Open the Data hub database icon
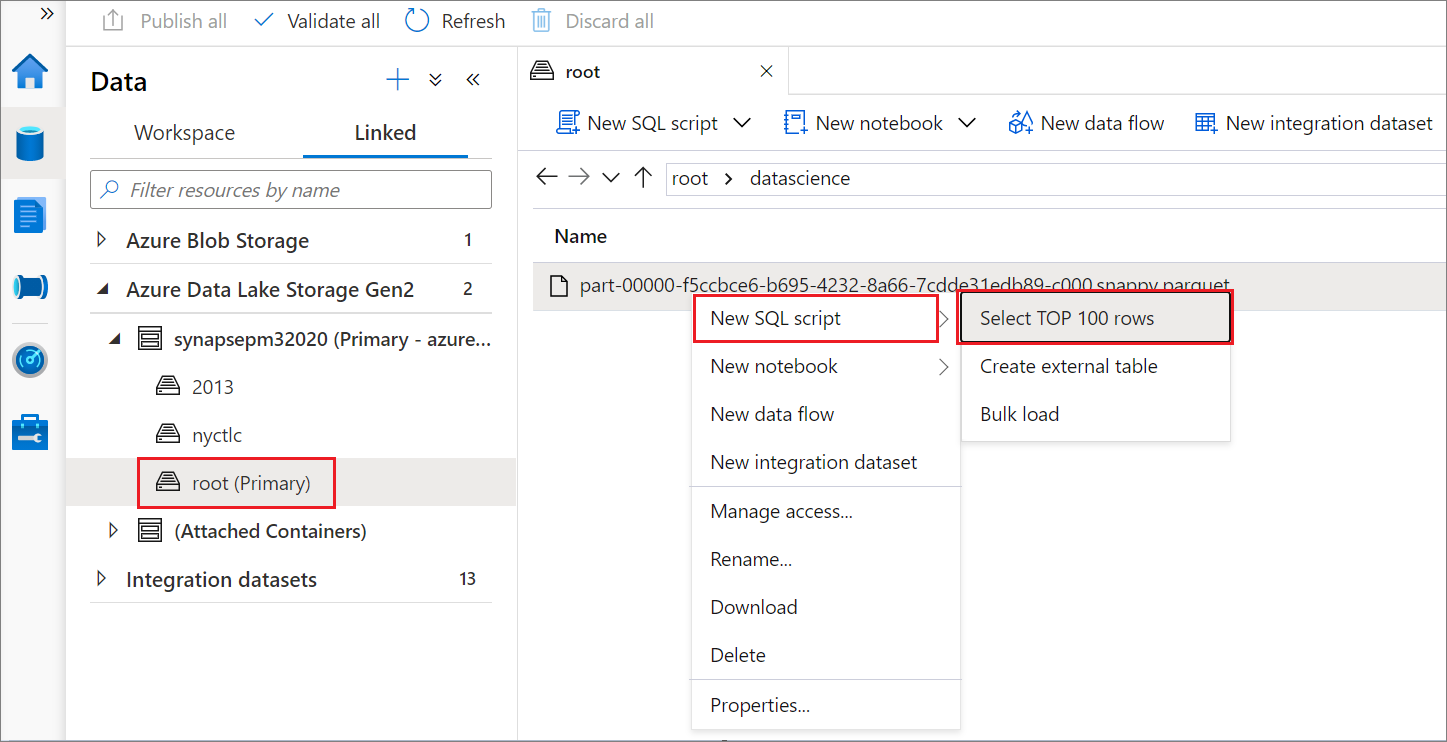The width and height of the screenshot is (1447, 742). click(30, 143)
